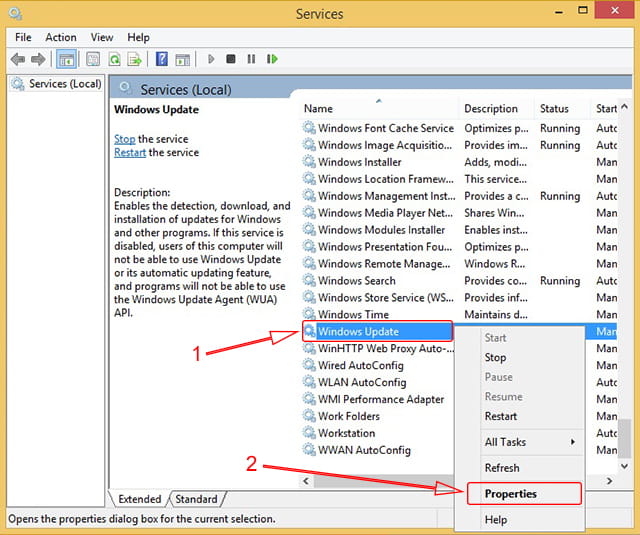Choose Restart in the context menu
Screen dimensions: 640x535
coord(520,416)
